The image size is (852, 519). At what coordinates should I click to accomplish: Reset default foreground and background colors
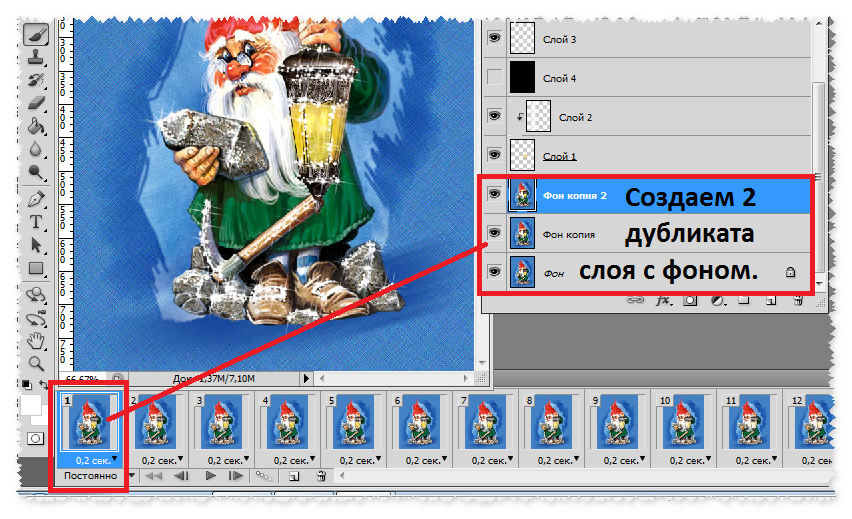(x=26, y=384)
